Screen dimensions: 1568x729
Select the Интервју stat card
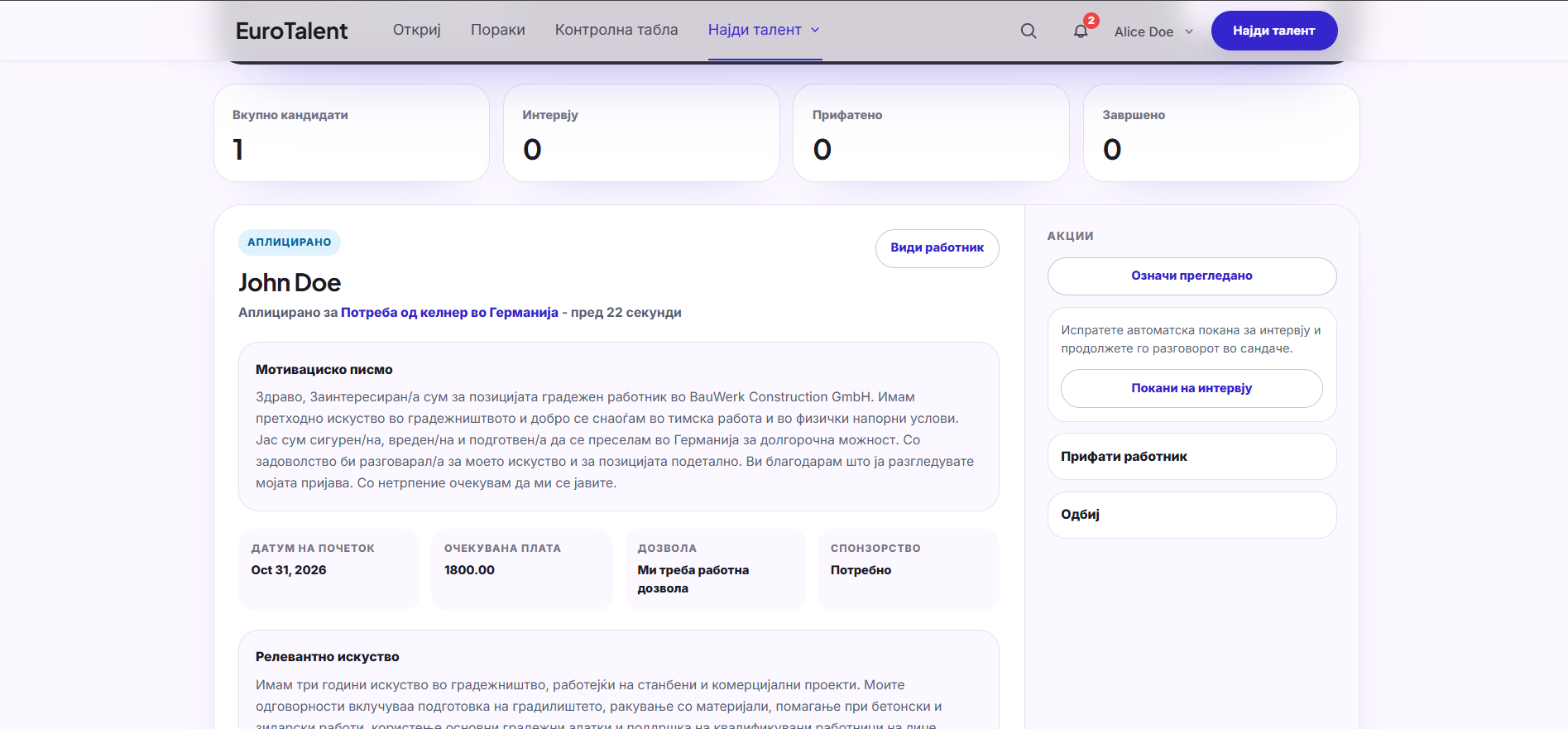641,132
